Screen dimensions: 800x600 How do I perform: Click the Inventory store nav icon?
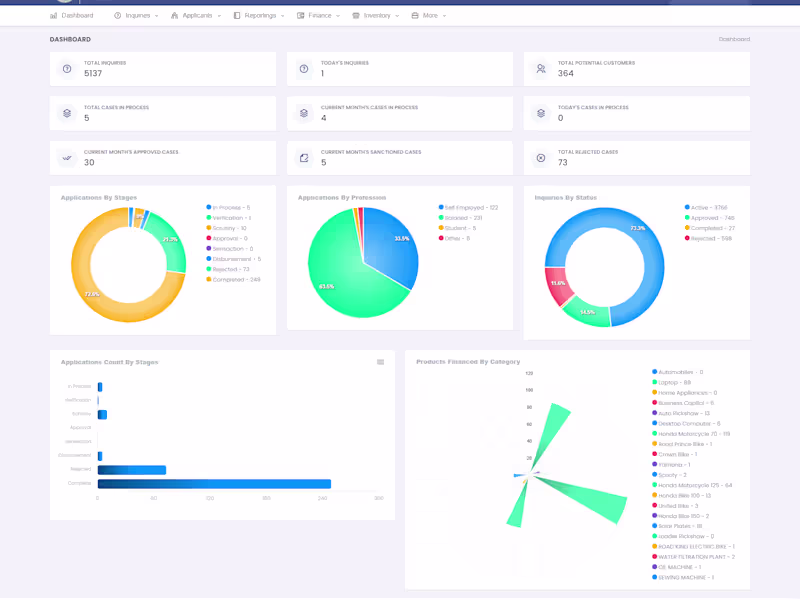[356, 16]
